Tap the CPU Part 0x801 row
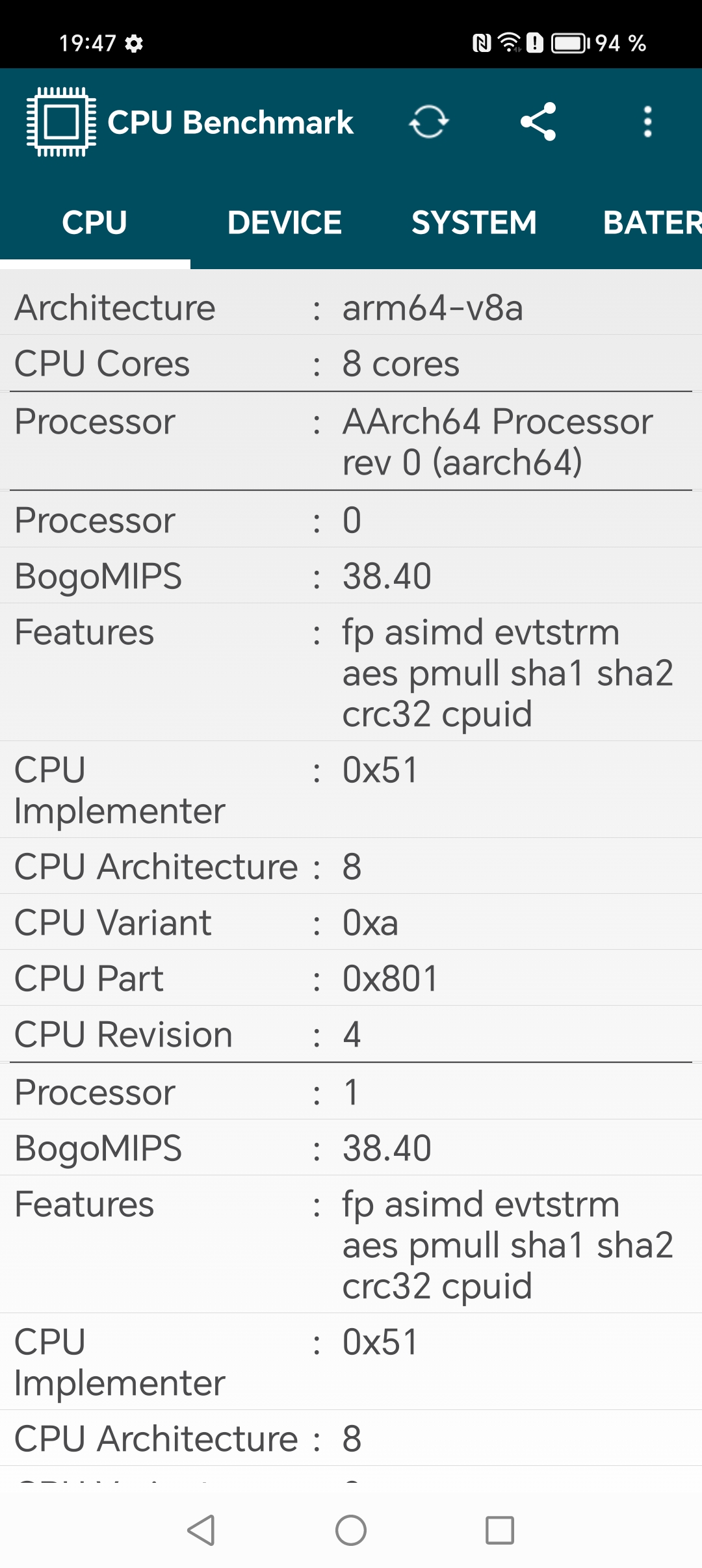Viewport: 702px width, 1568px height. [351, 978]
